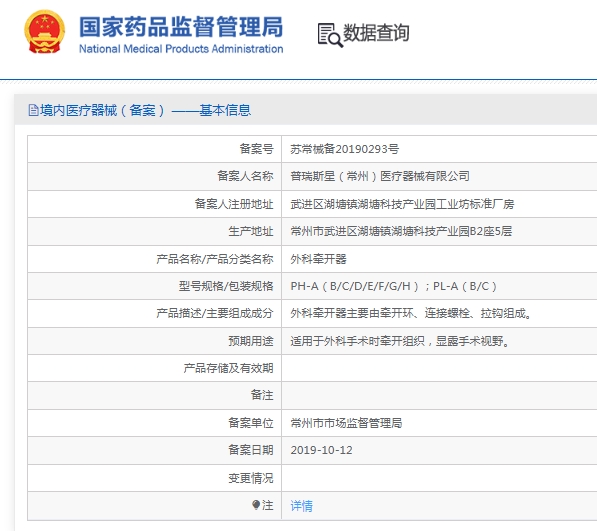597x531 pixels.
Task: Click the 境内医疗器械（备案）——基本信息 heading
Action: pyautogui.click(x=145, y=110)
